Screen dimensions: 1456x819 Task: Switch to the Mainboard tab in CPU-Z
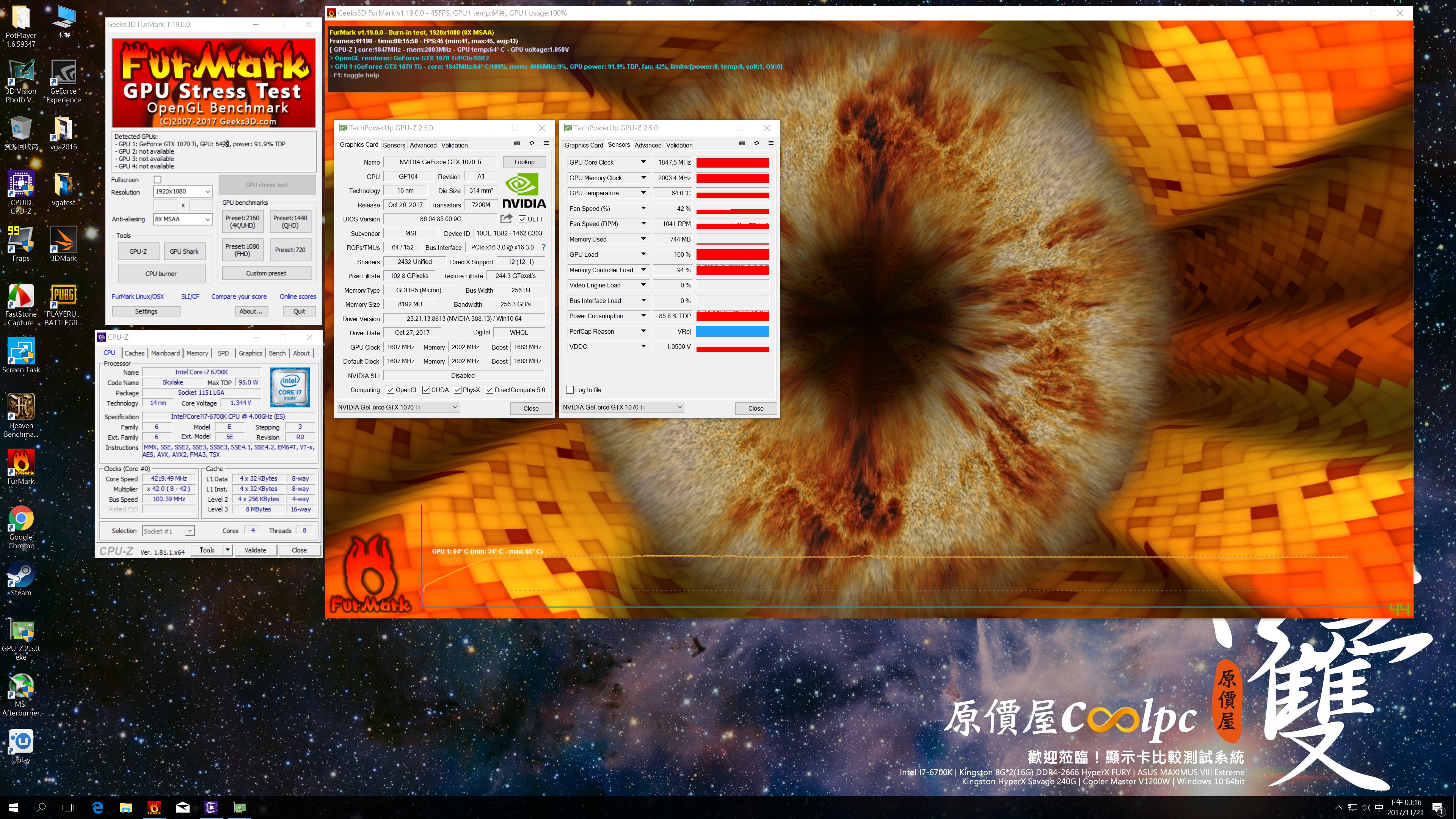pos(165,353)
